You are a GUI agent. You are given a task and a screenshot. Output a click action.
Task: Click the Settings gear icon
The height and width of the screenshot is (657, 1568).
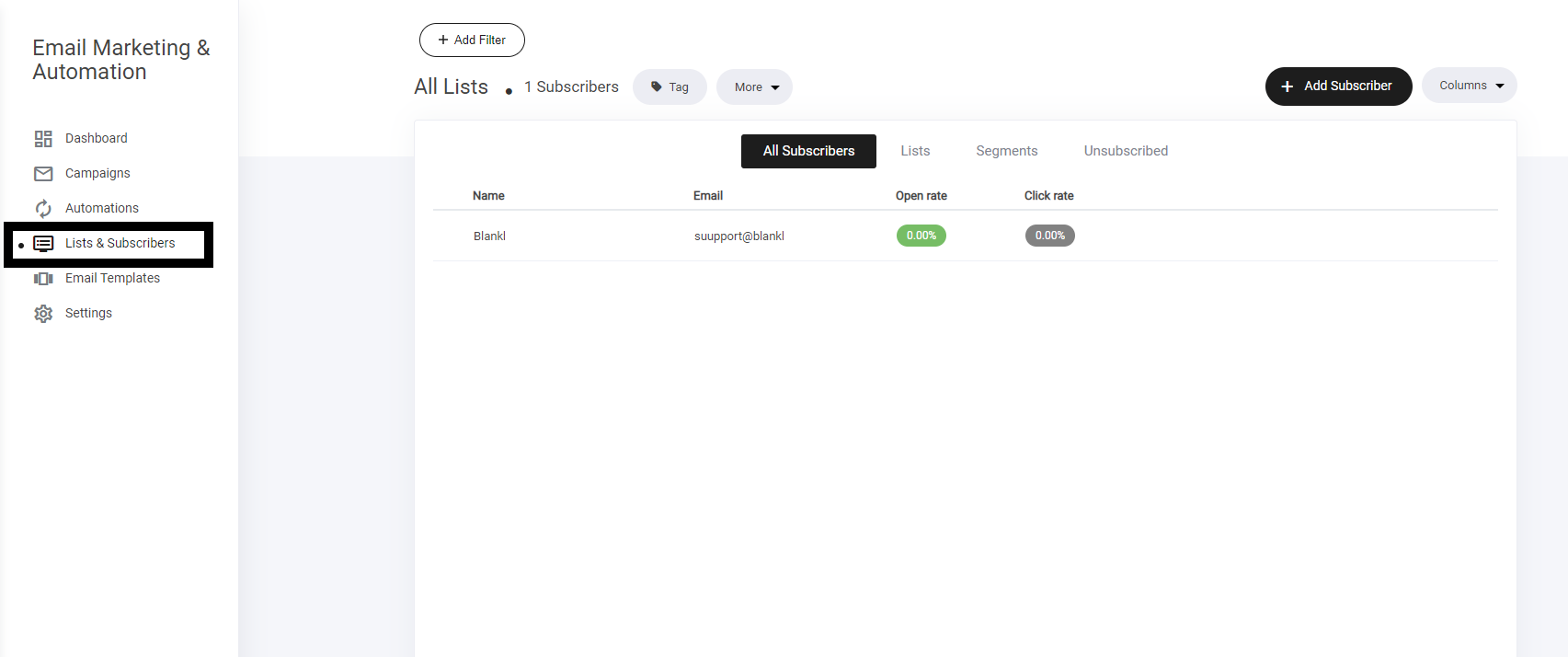43,314
